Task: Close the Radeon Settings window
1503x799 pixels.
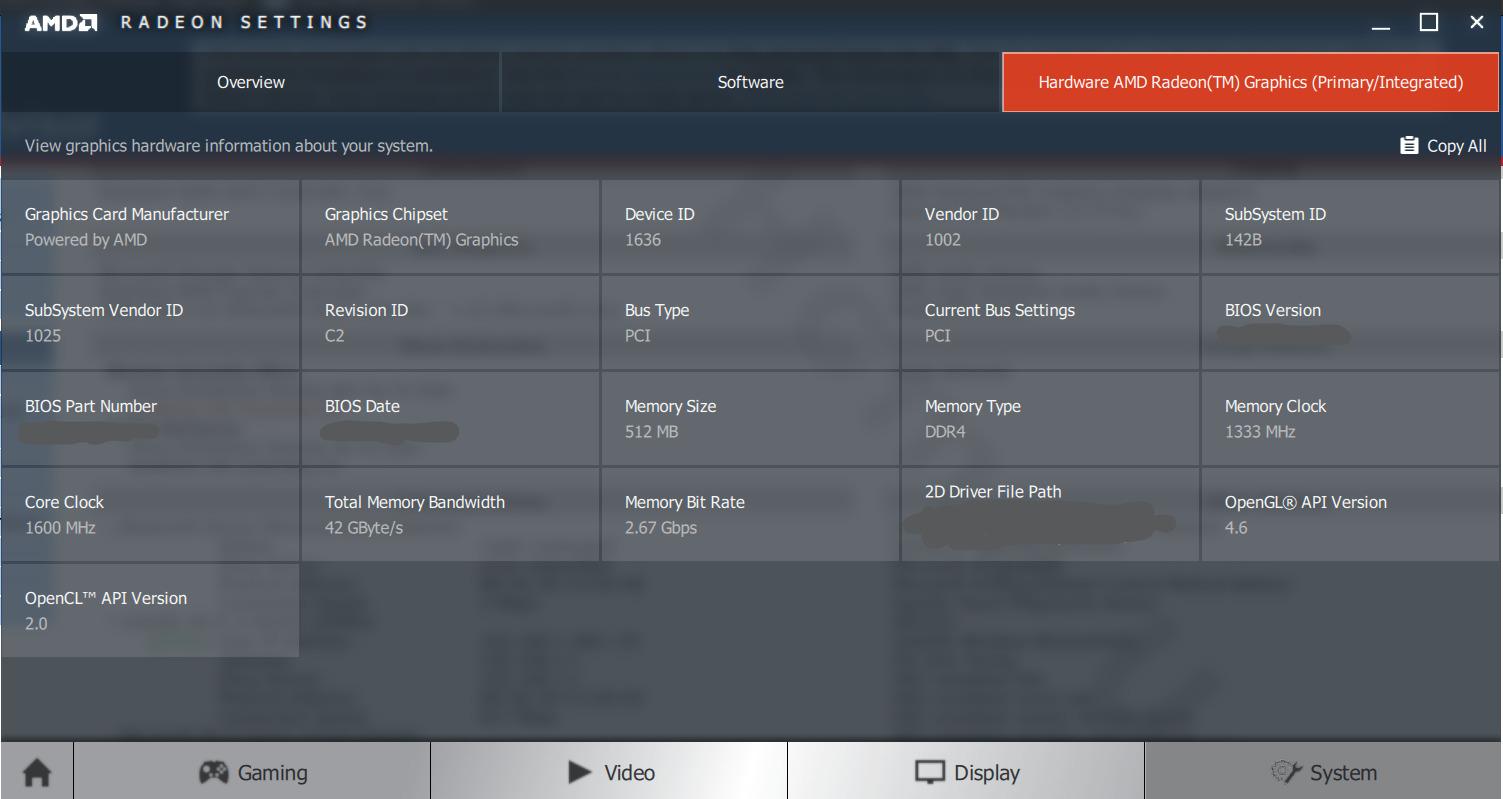Action: (x=1477, y=22)
